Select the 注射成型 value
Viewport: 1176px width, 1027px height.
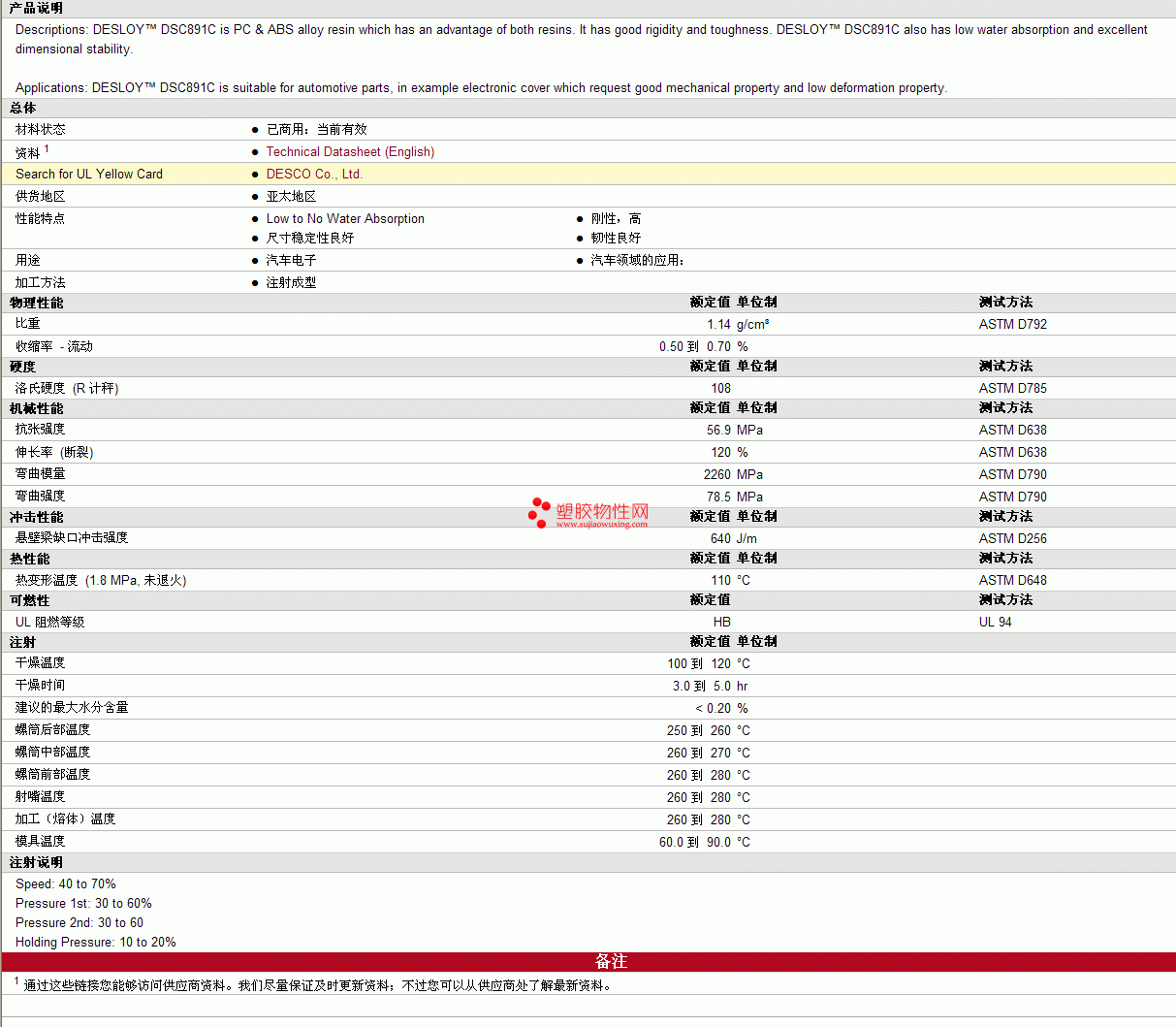(292, 282)
